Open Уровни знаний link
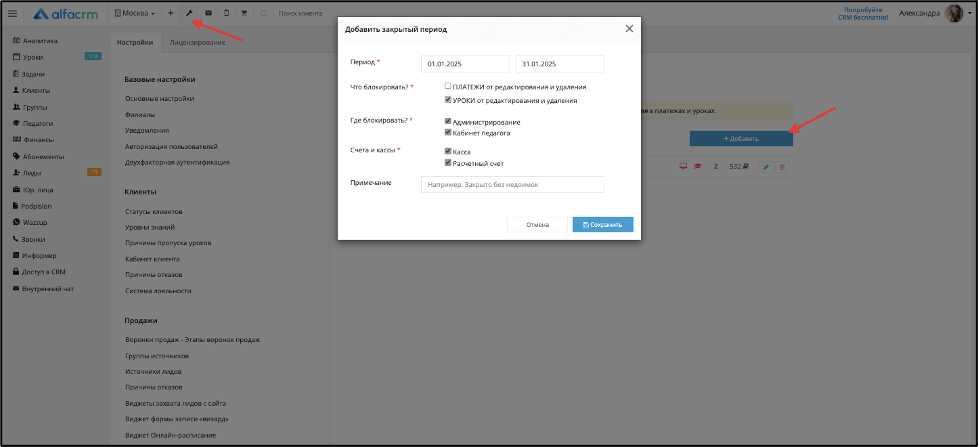The width and height of the screenshot is (979, 447). point(149,227)
